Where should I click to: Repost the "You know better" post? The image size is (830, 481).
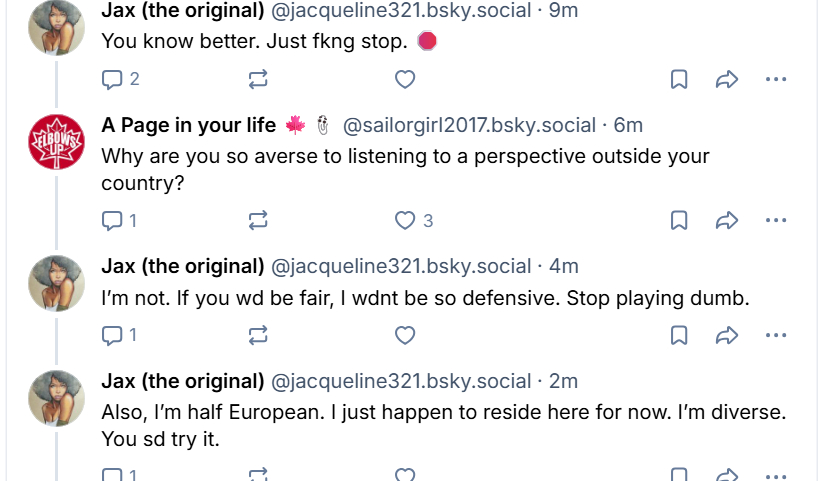pyautogui.click(x=257, y=79)
